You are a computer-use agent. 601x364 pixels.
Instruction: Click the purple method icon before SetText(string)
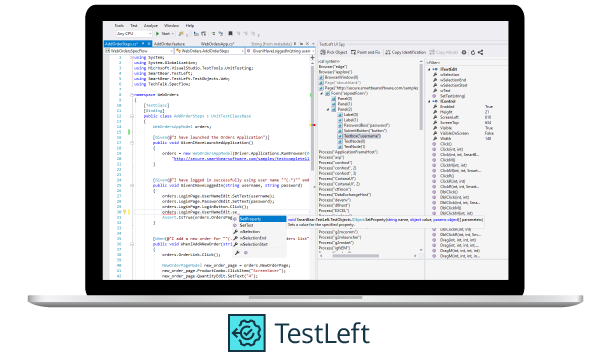(x=435, y=96)
